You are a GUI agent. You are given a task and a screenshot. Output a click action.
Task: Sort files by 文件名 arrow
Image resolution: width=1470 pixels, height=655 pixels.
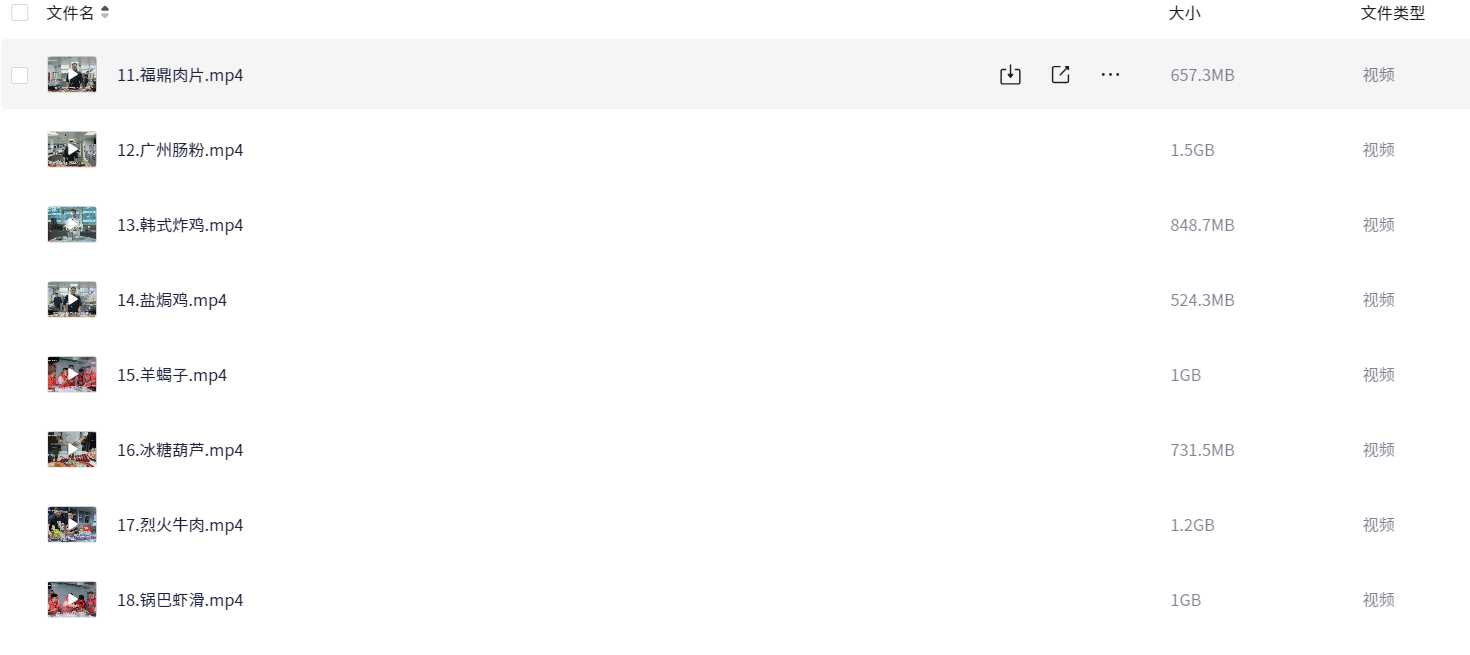tap(106, 13)
